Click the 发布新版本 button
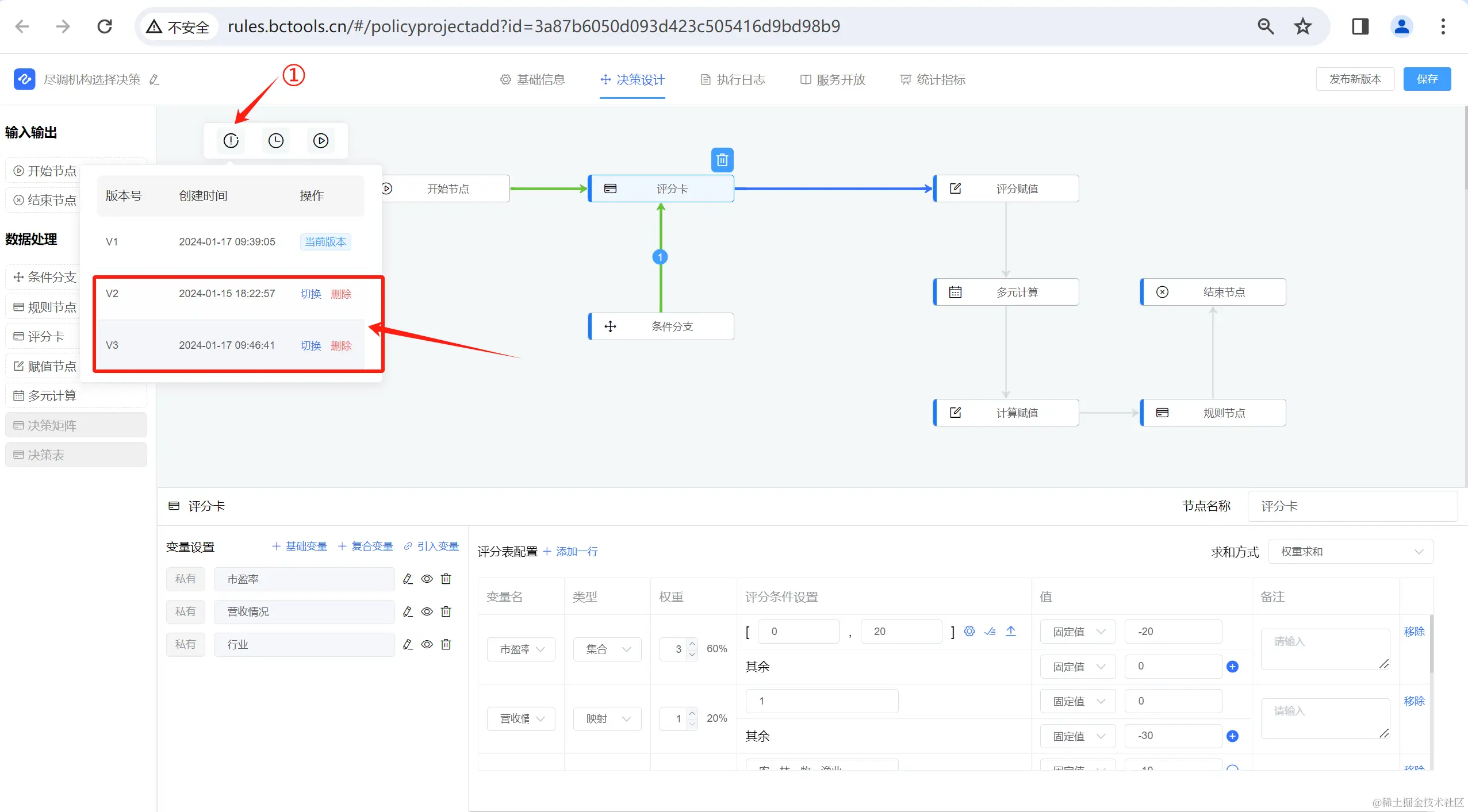 [x=1355, y=79]
